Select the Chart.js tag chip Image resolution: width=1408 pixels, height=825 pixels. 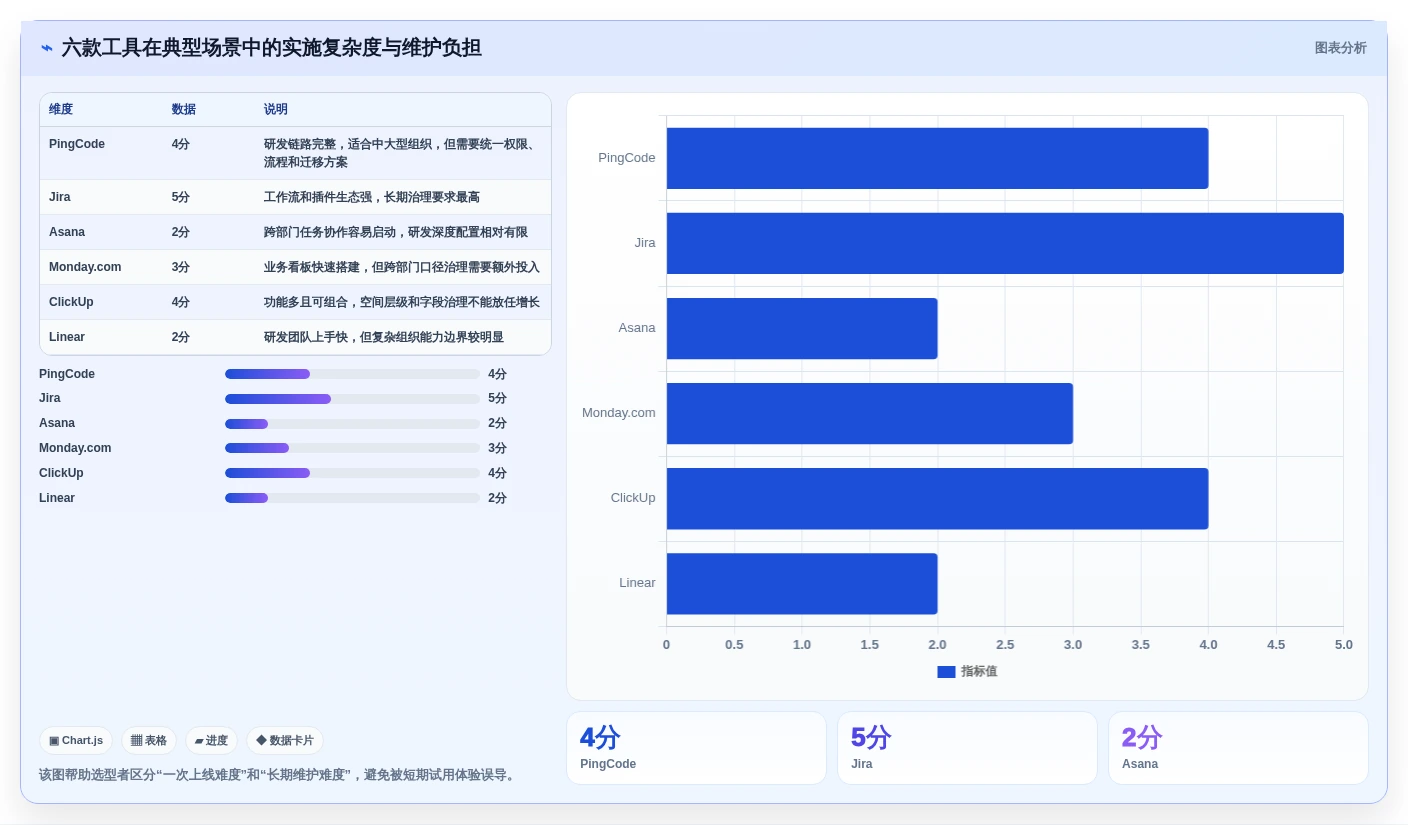tap(76, 741)
